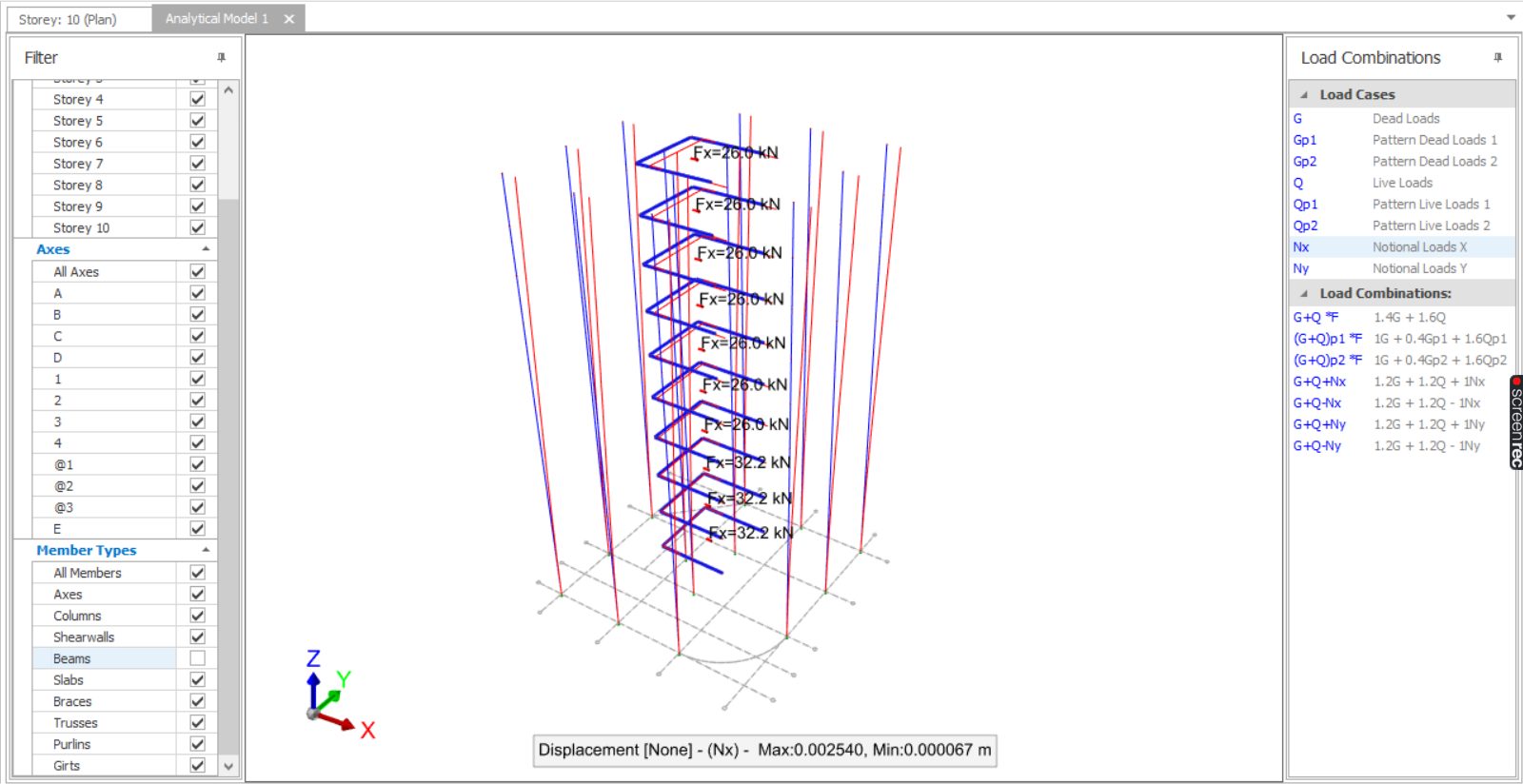Collapse the Member Types section
Screen dimensions: 1523x784
tap(206, 551)
